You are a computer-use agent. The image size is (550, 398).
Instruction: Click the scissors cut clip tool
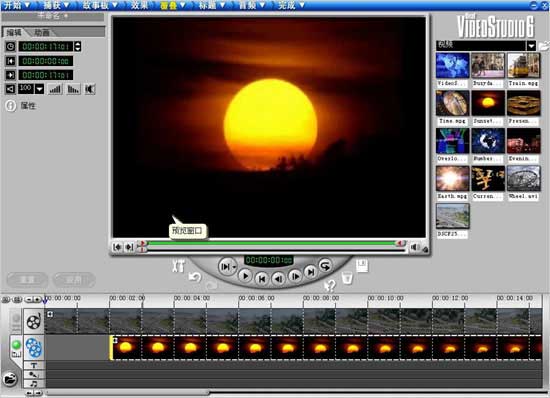[178, 266]
